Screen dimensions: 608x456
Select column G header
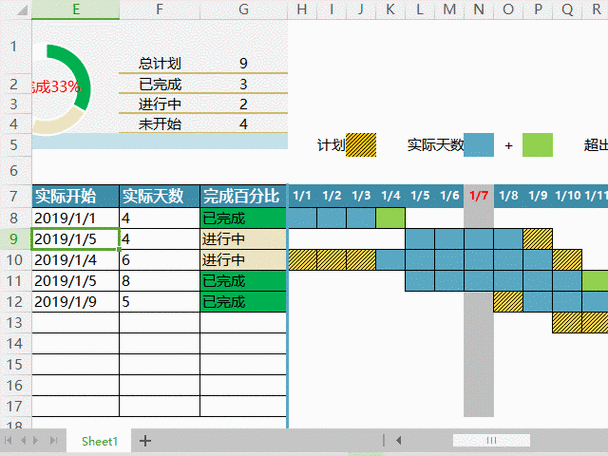pyautogui.click(x=243, y=9)
